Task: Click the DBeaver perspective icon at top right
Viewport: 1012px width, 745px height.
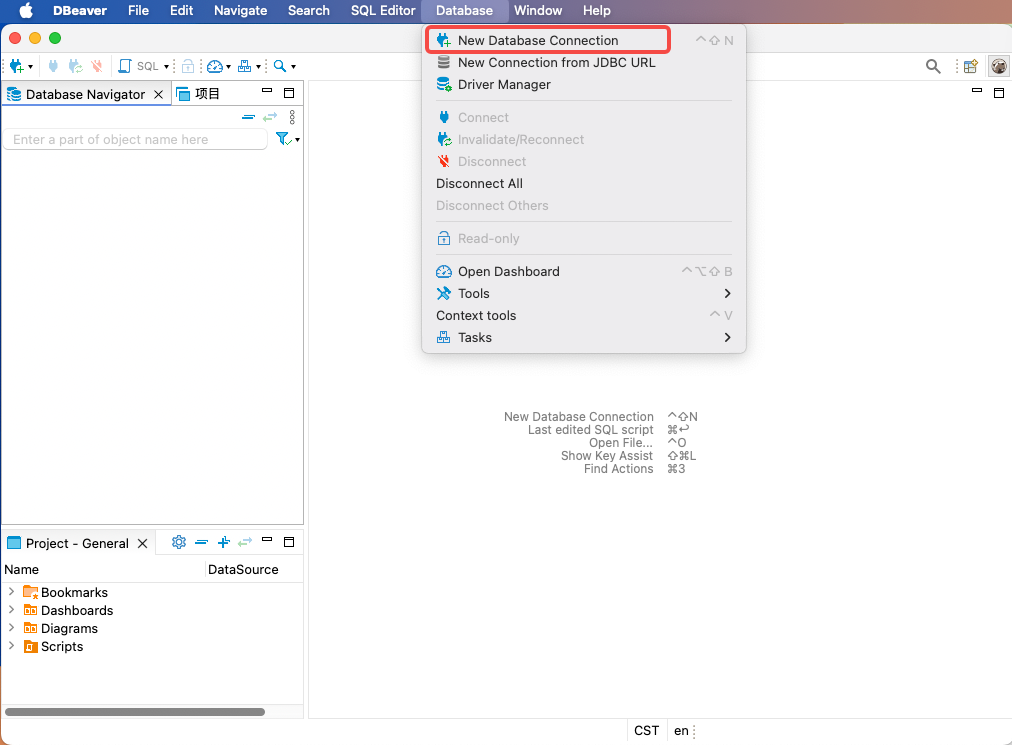Action: click(998, 66)
